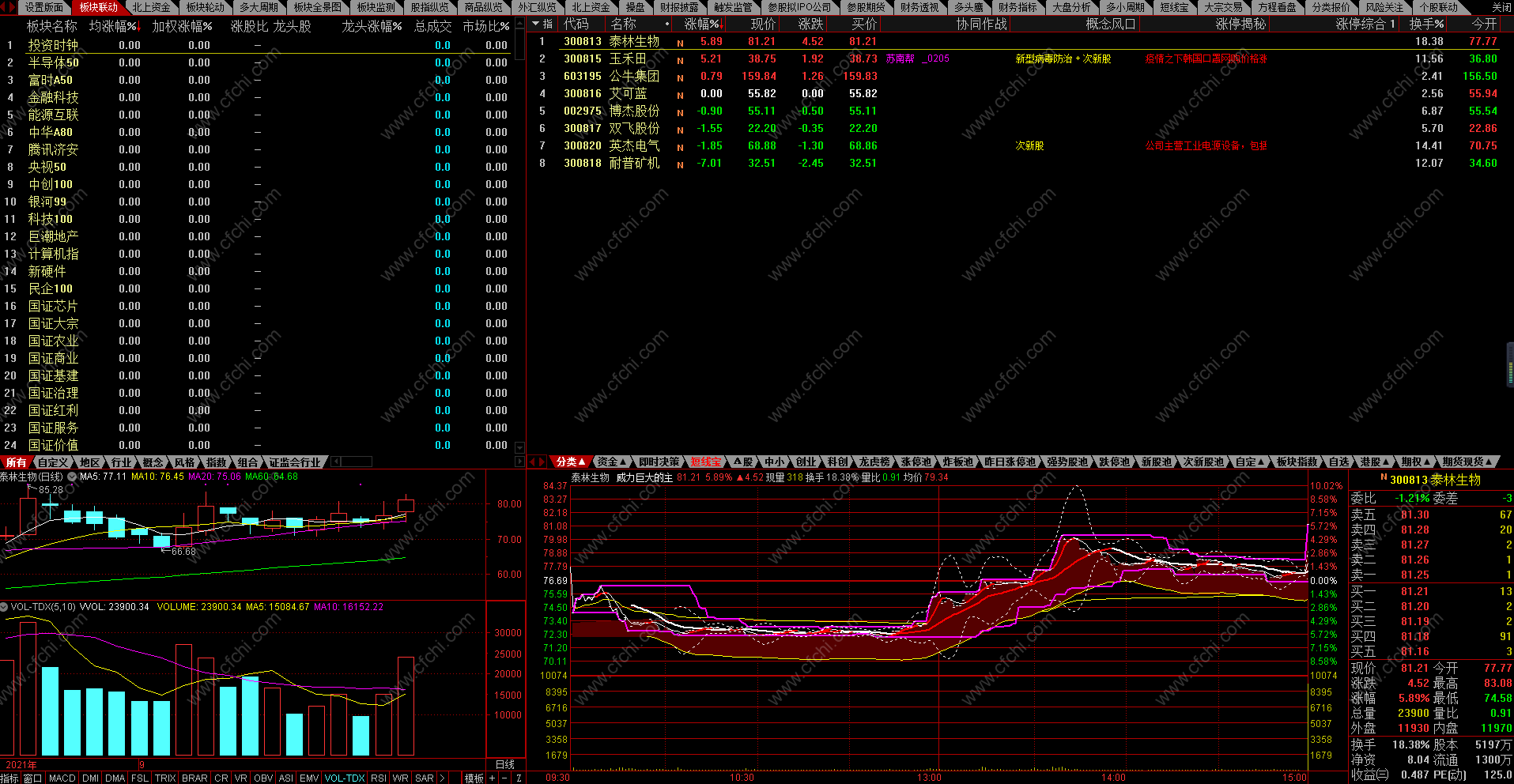Select the DMI indicator
The height and width of the screenshot is (784, 1514).
click(91, 778)
